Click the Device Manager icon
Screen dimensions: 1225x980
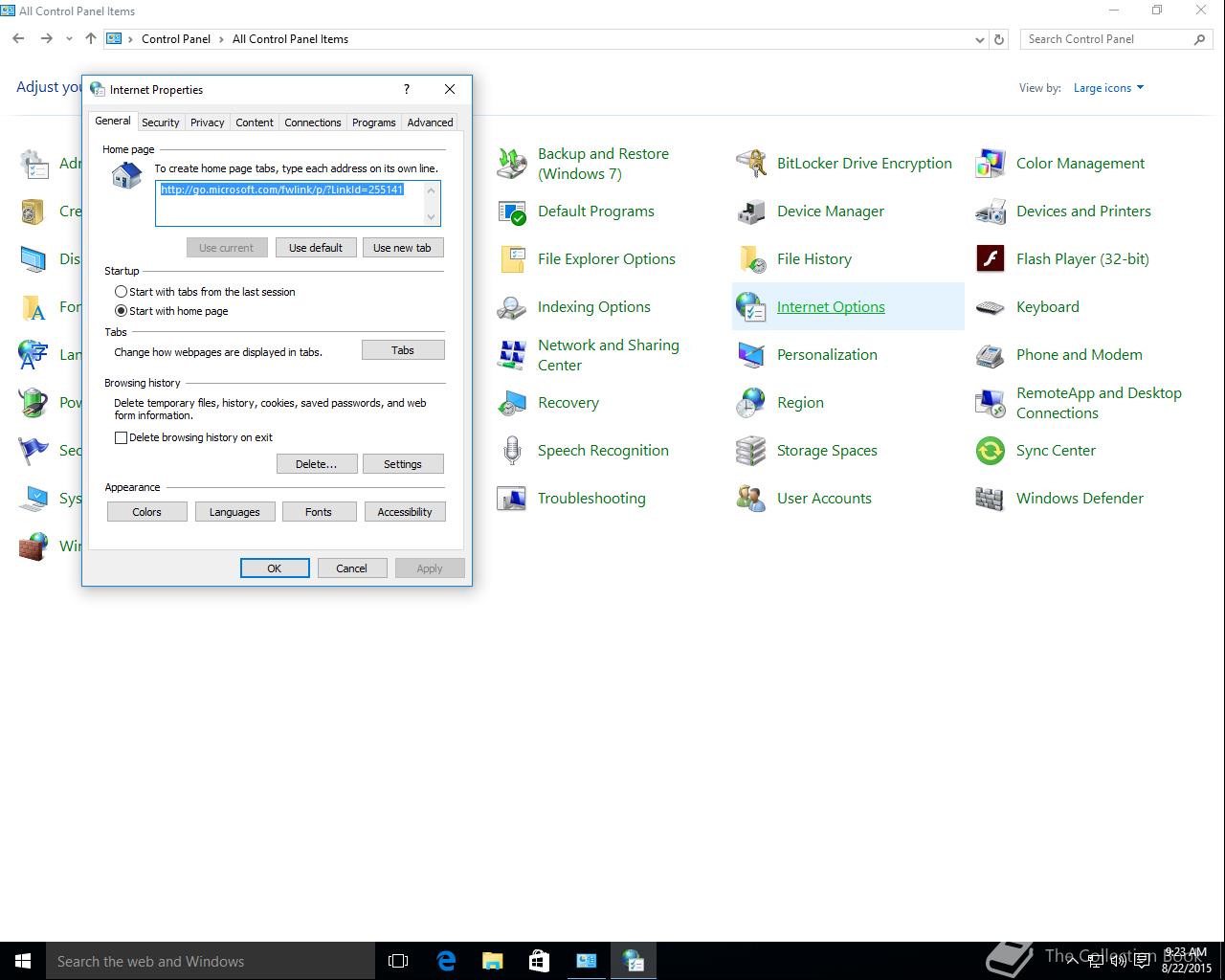coord(751,212)
